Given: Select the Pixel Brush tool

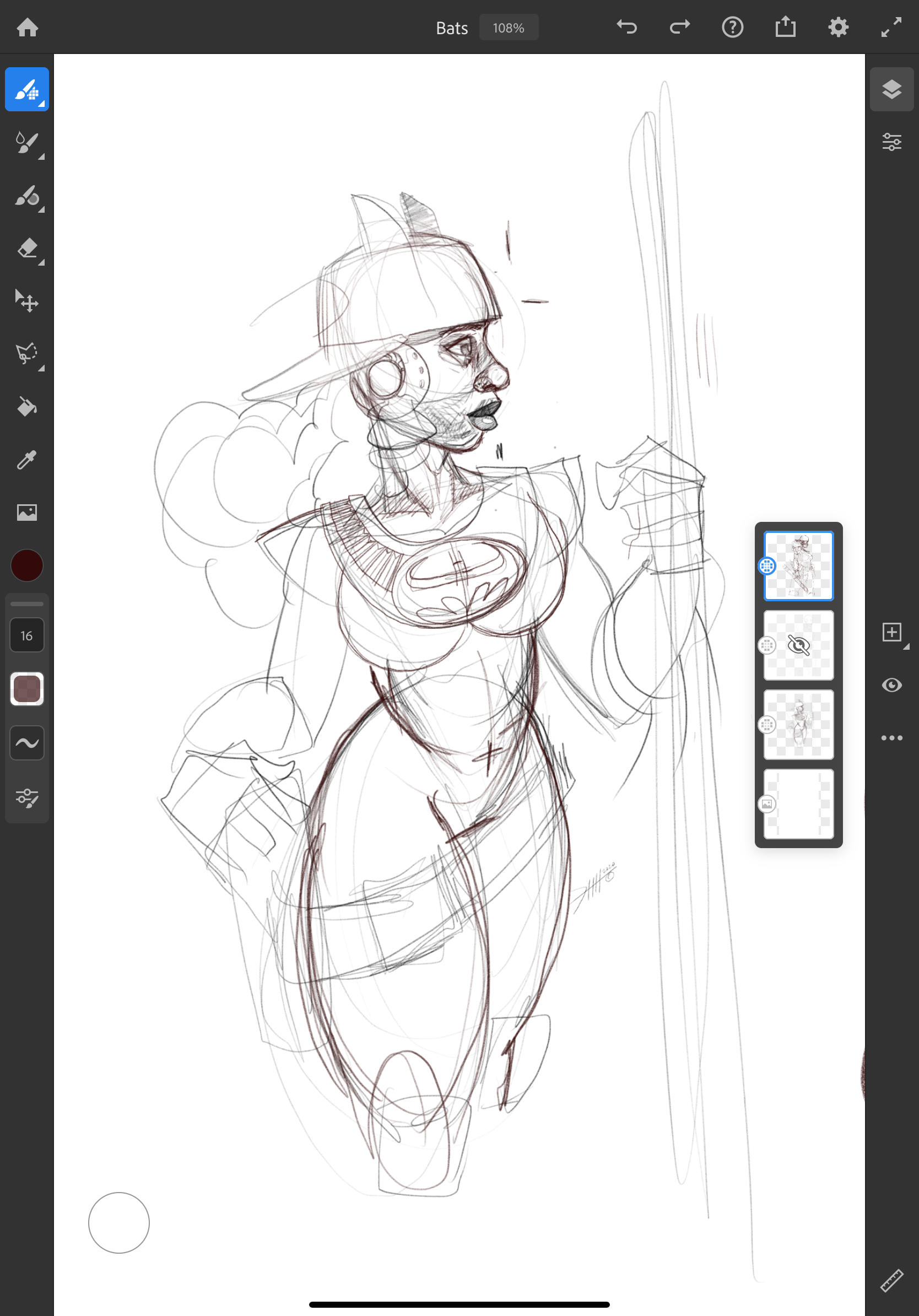Looking at the screenshot, I should click(27, 89).
